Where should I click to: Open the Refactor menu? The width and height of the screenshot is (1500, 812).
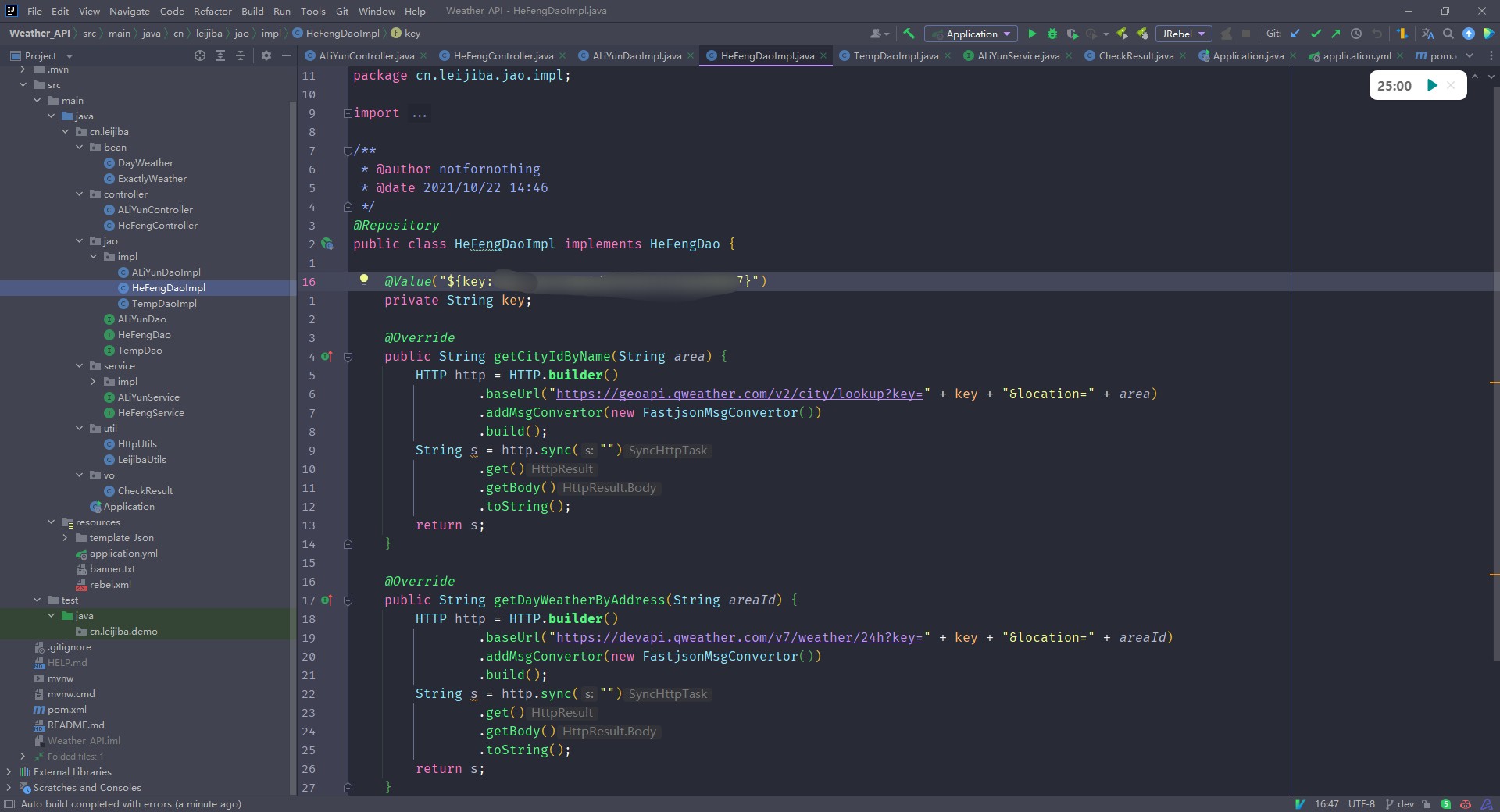click(x=212, y=11)
